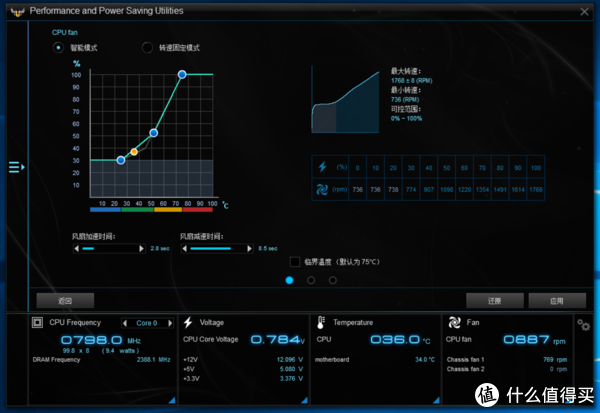Select the smart mode radio button
Screen dimensions: 600x413
(x=58, y=47)
